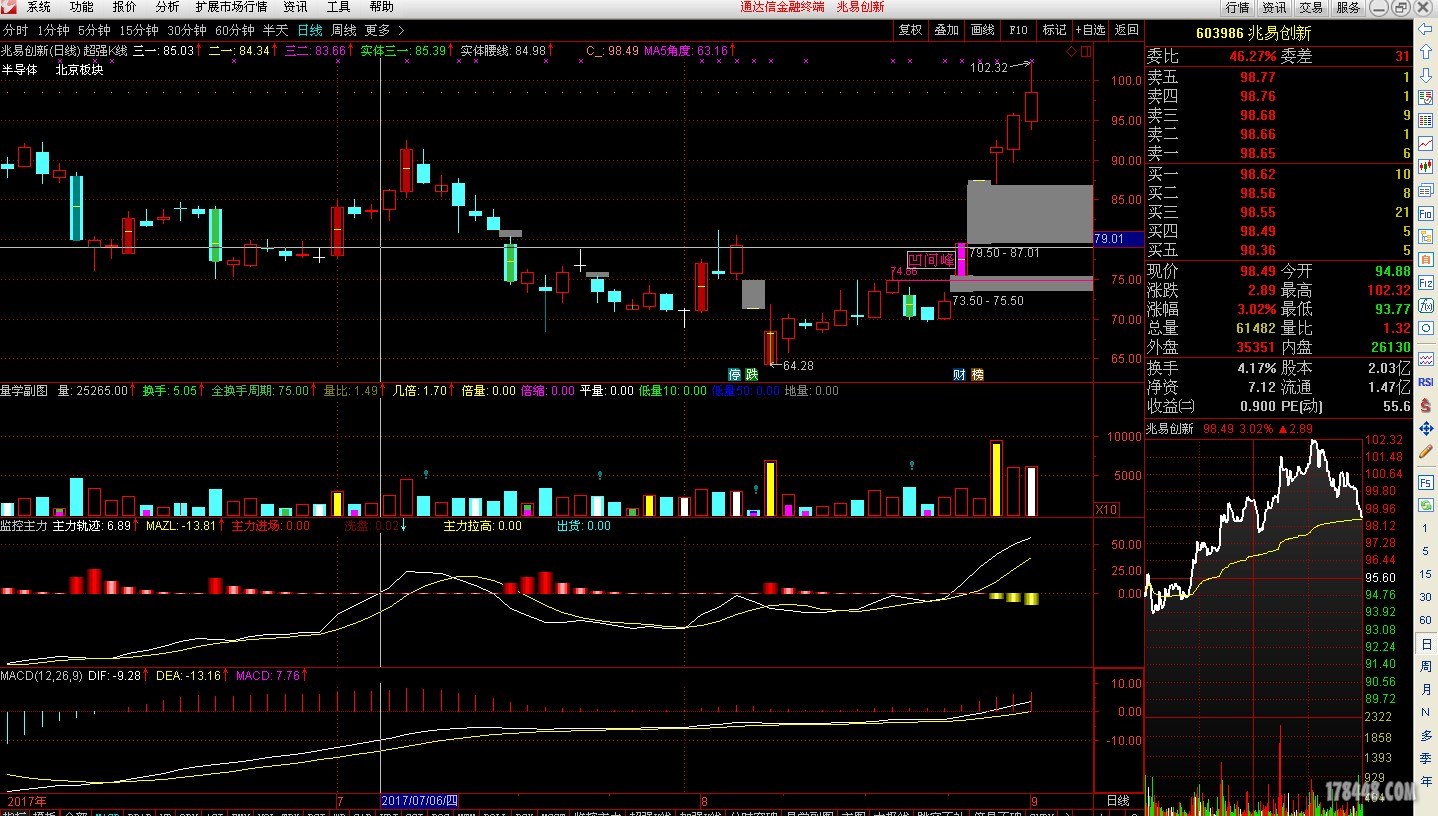Viewport: 1438px width, 816px height.
Task: Switch to 15分钟 chart tab
Action: tap(139, 30)
